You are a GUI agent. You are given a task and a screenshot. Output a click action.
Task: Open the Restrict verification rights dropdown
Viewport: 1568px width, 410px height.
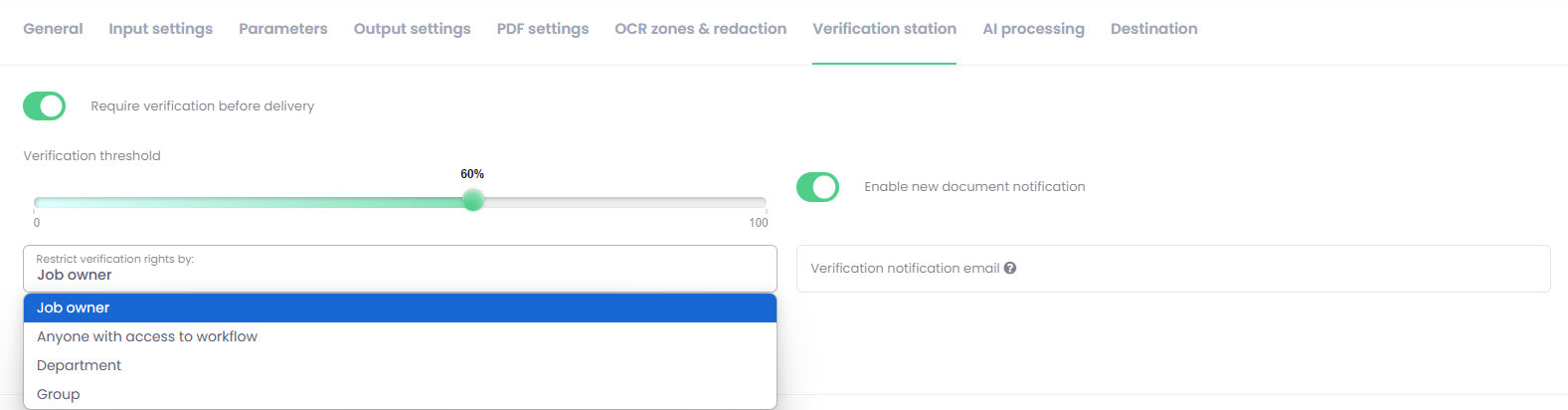click(400, 269)
